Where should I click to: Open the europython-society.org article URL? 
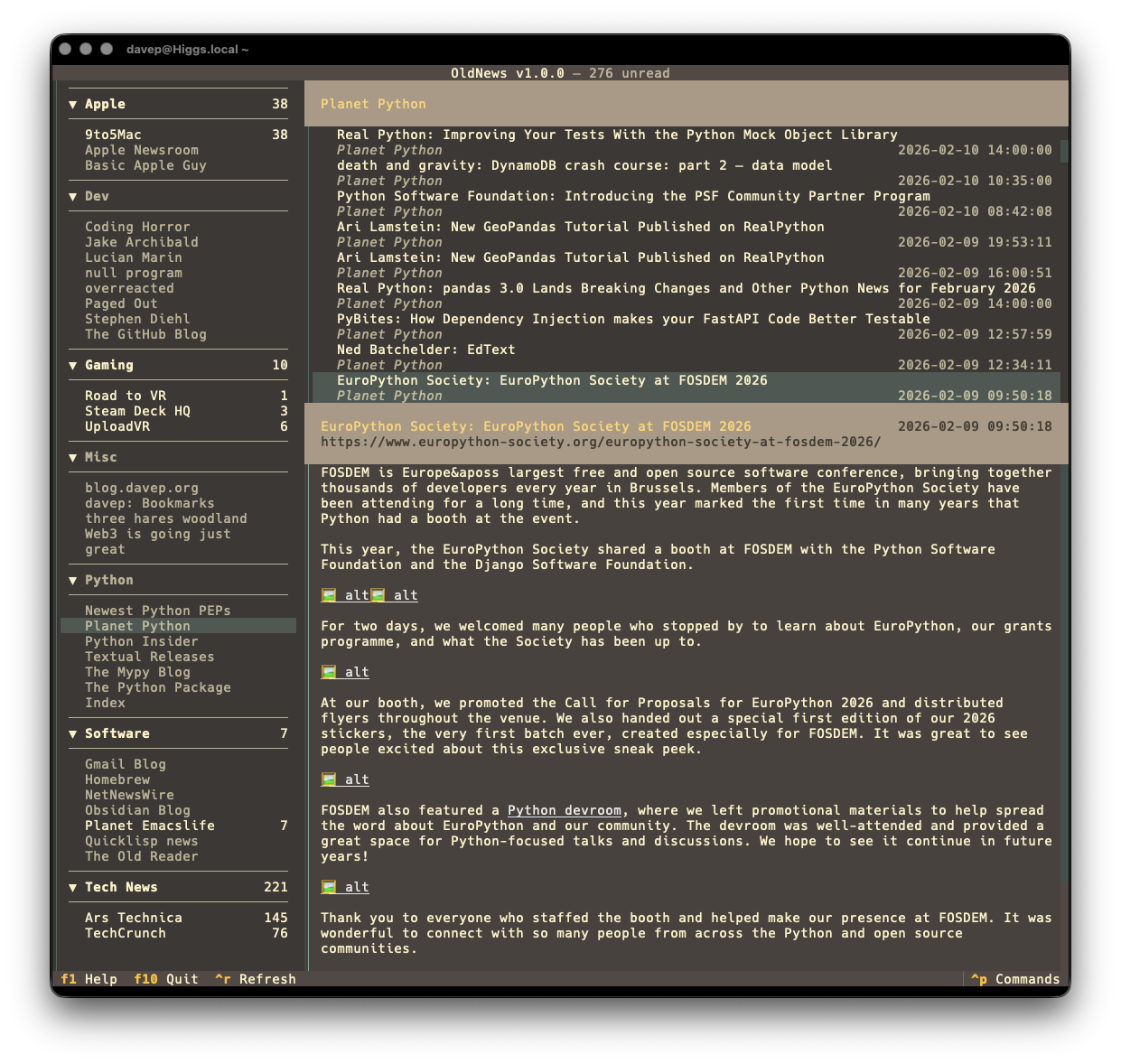[x=600, y=442]
